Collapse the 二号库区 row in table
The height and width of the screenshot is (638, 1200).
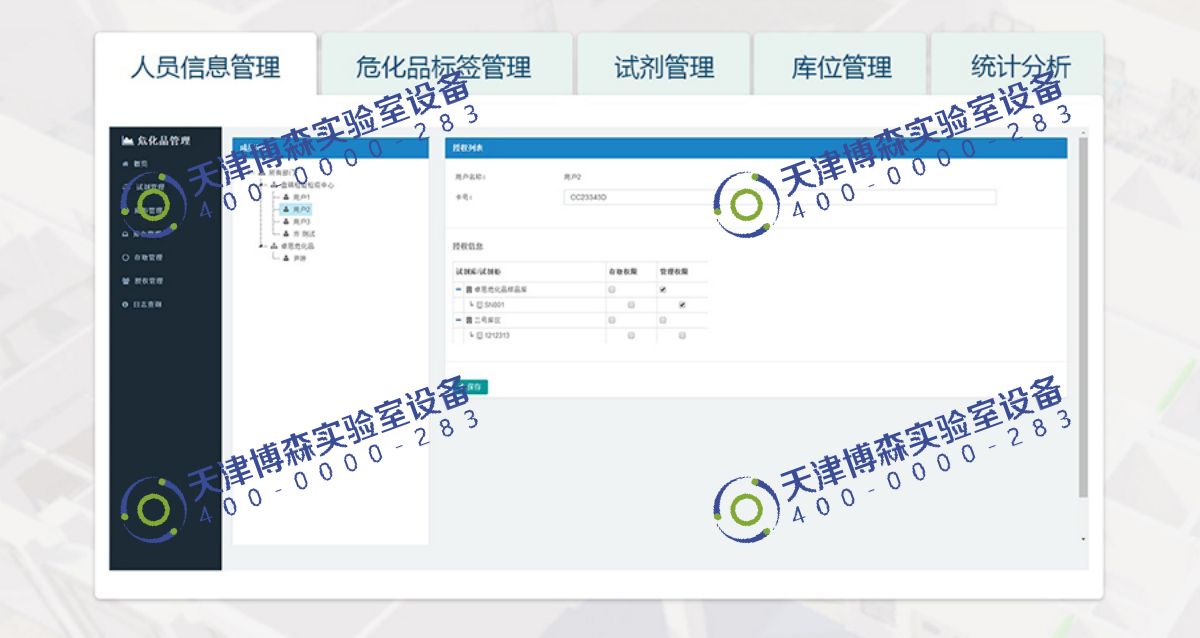tap(458, 320)
